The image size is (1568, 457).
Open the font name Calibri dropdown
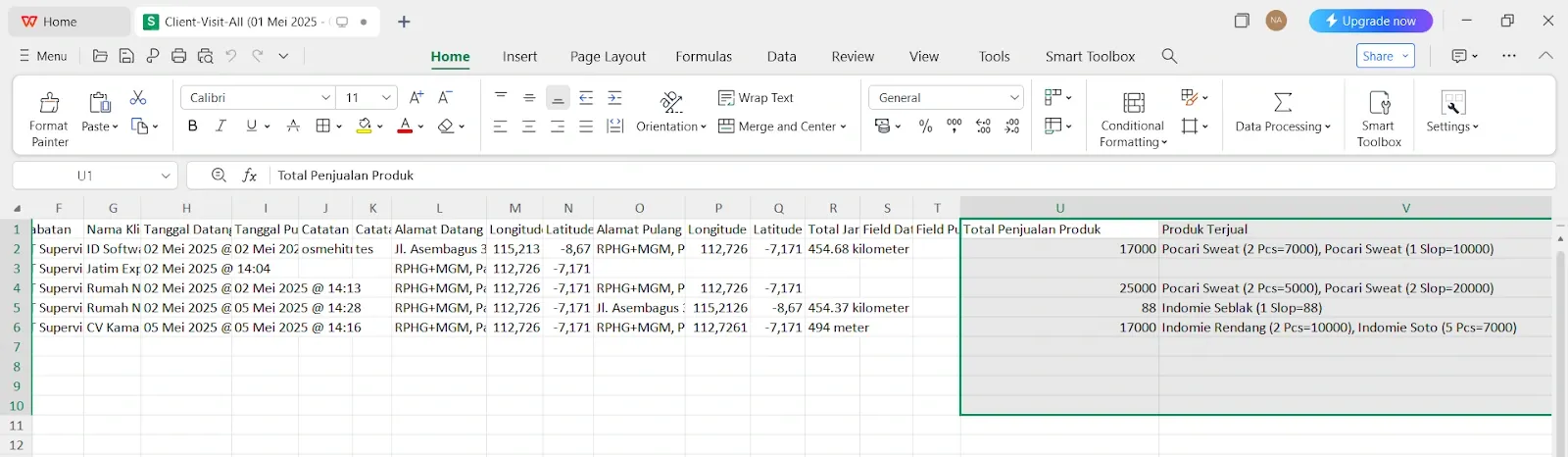pos(326,97)
